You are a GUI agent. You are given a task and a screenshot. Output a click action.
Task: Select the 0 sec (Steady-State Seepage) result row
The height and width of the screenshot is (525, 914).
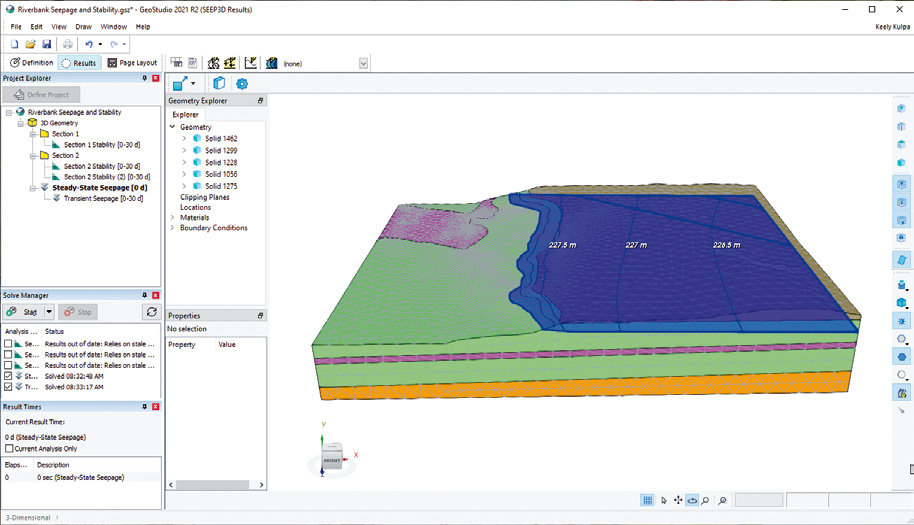point(81,477)
